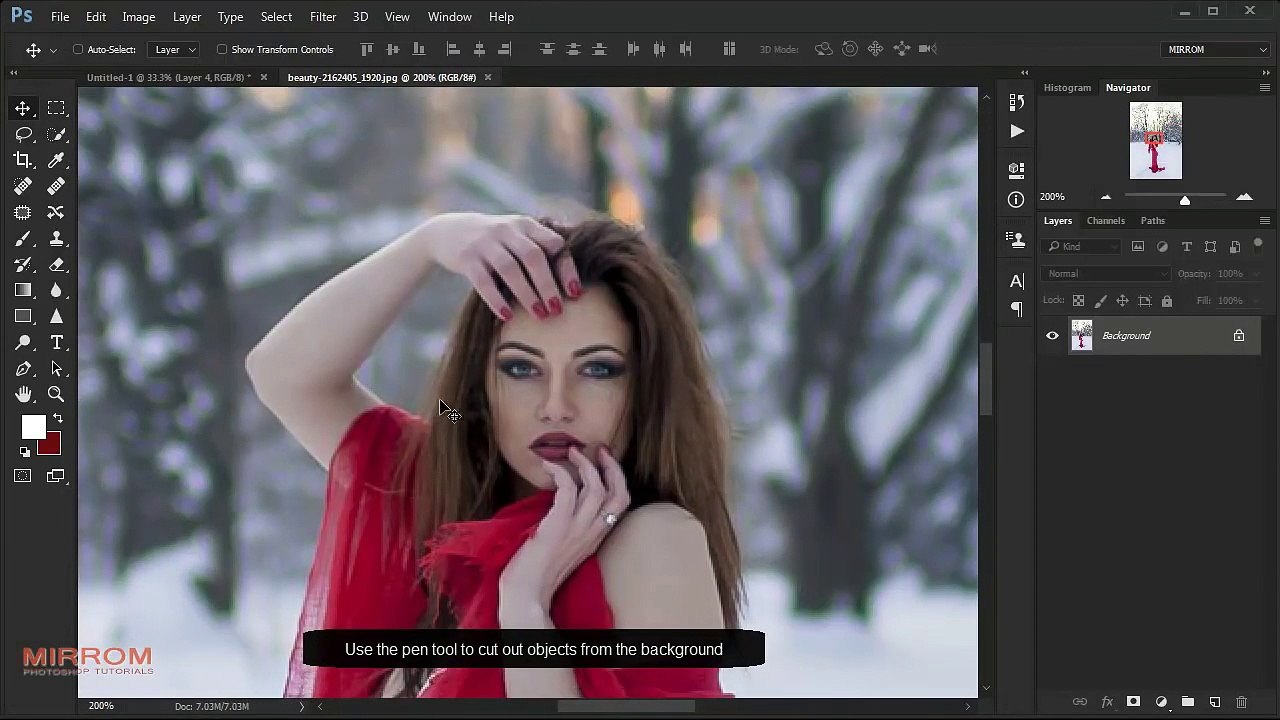Click Align left edges icon
The height and width of the screenshot is (720, 1280).
pyautogui.click(x=453, y=49)
